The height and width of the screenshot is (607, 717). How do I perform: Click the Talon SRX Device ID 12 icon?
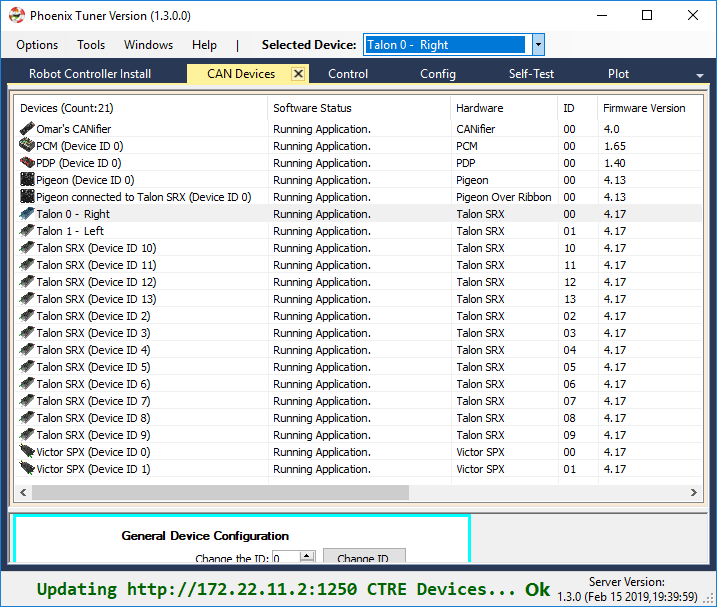[x=27, y=281]
